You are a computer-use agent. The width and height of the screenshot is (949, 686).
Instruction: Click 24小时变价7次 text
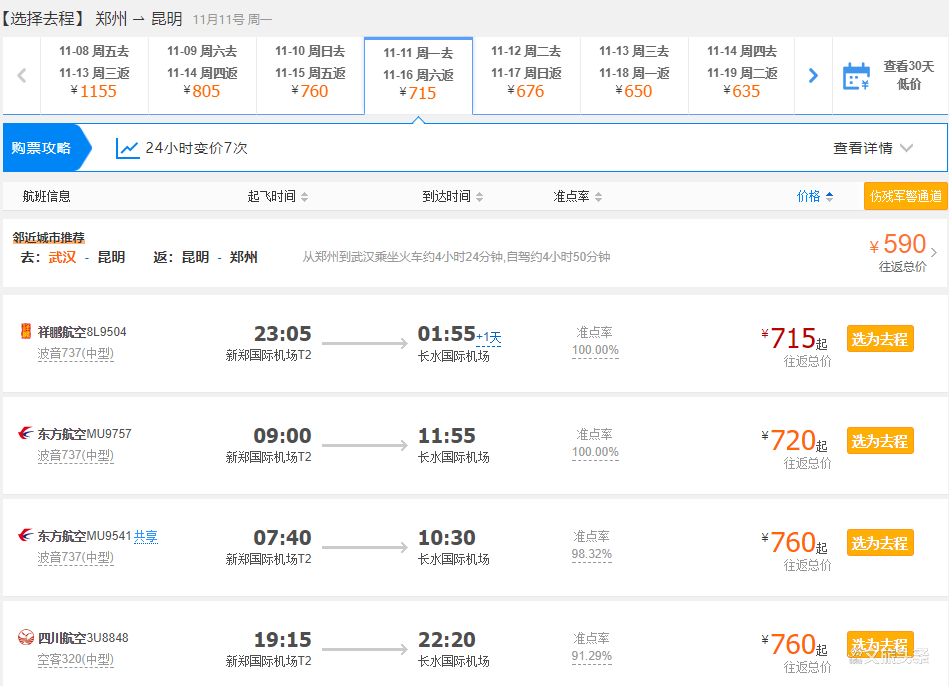[196, 148]
